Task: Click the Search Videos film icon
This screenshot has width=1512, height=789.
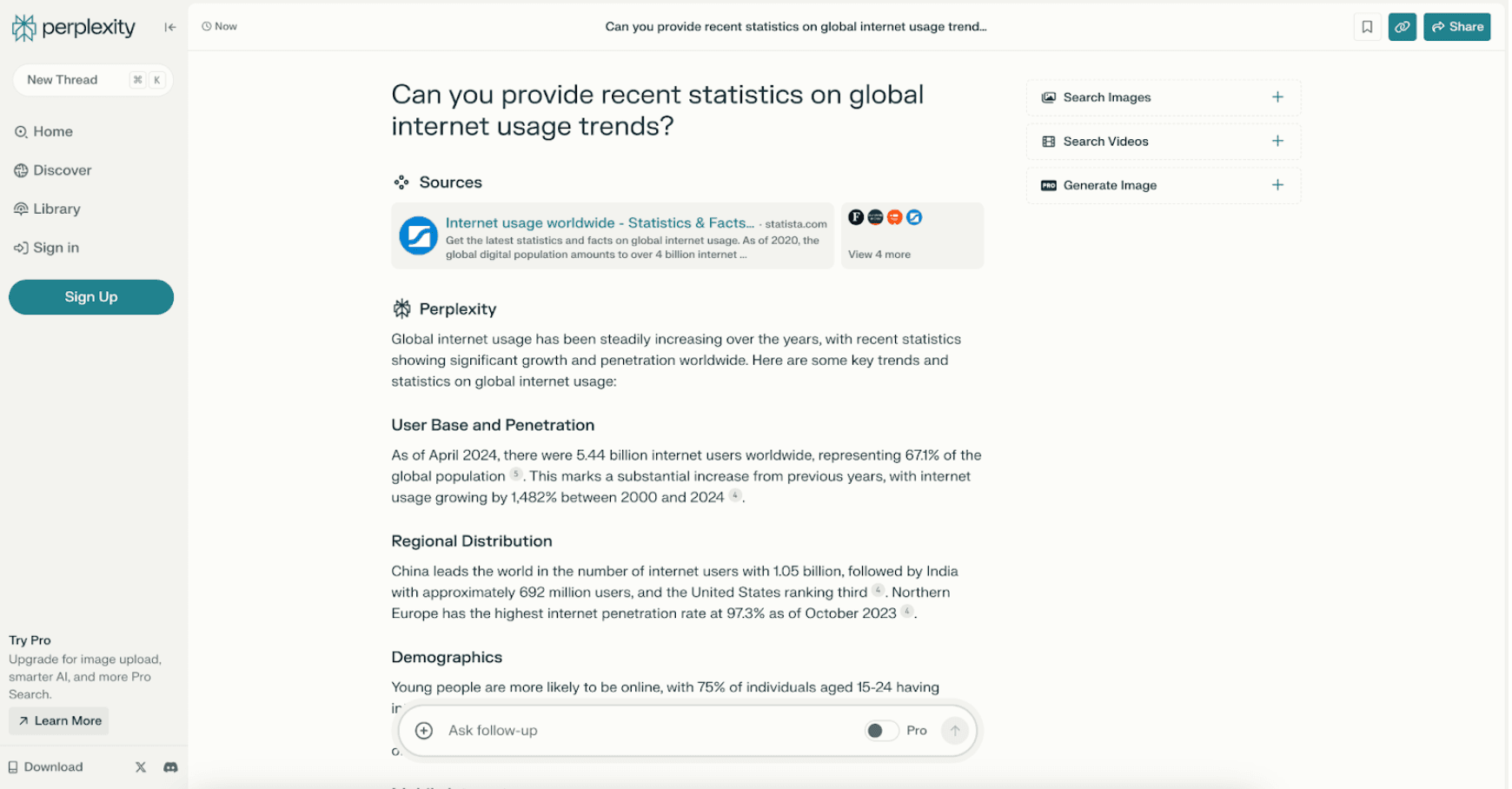Action: click(1049, 142)
